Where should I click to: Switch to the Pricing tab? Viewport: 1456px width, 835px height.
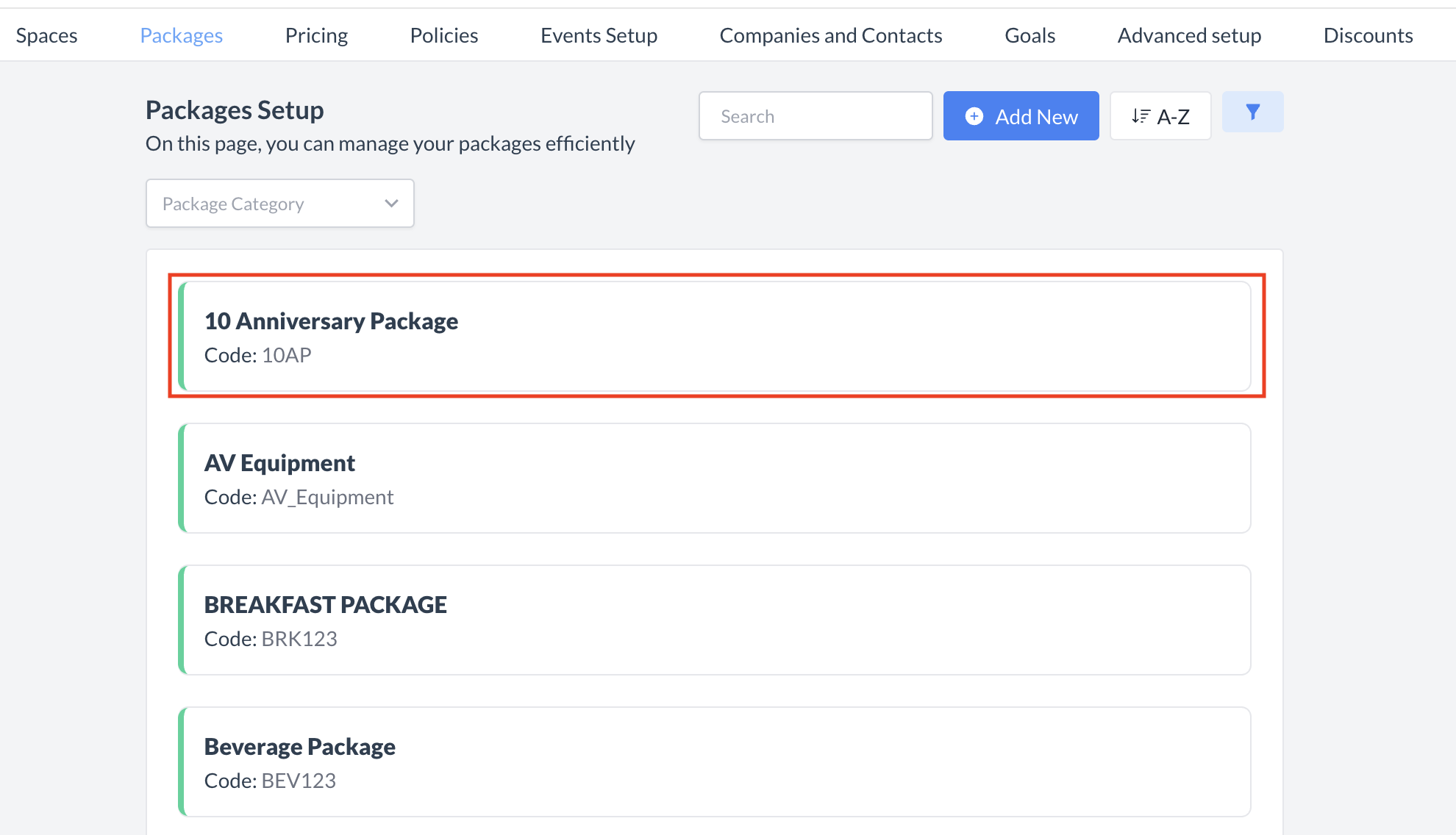(316, 35)
